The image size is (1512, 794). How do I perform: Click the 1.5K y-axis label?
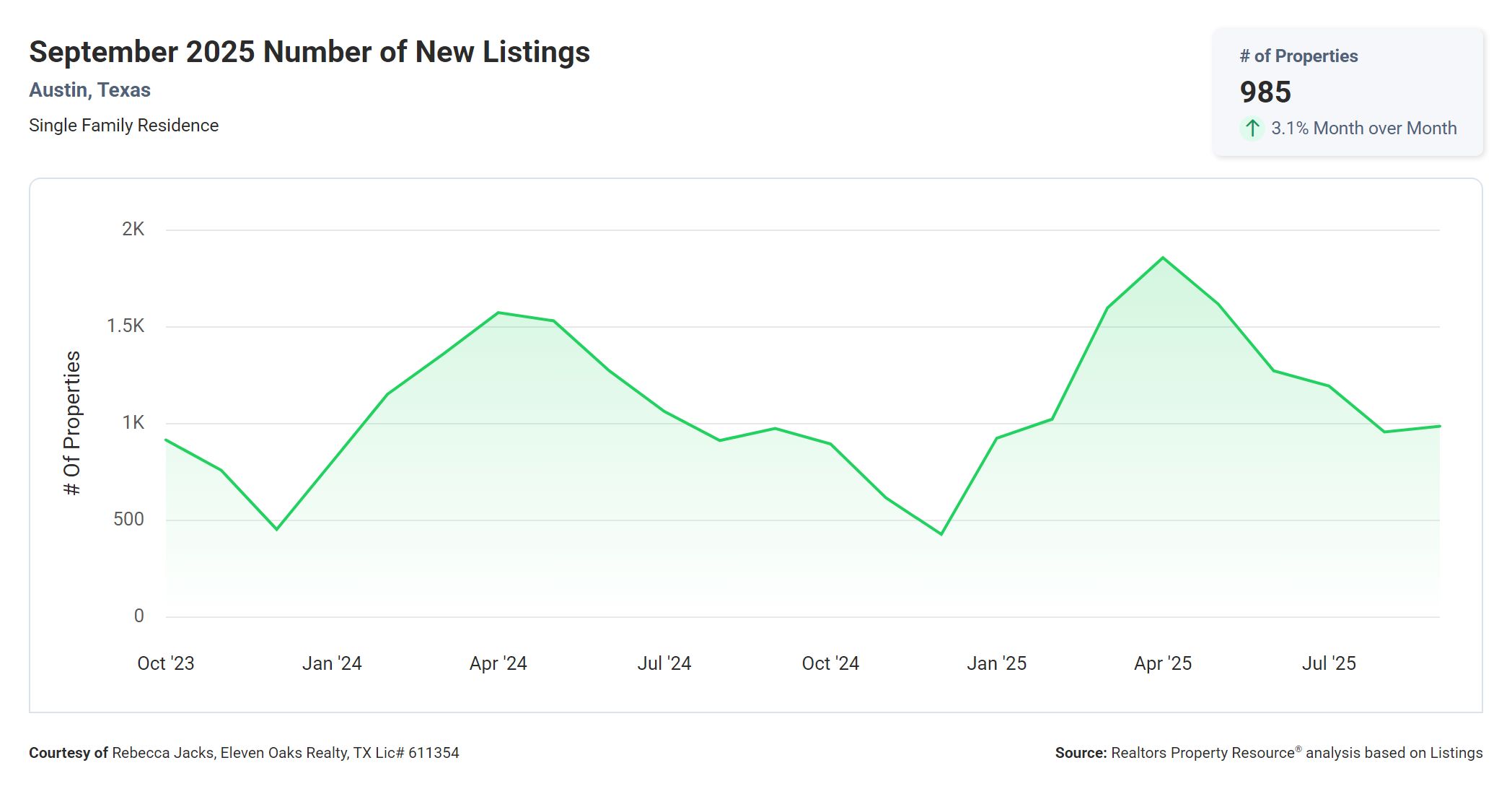tap(126, 326)
